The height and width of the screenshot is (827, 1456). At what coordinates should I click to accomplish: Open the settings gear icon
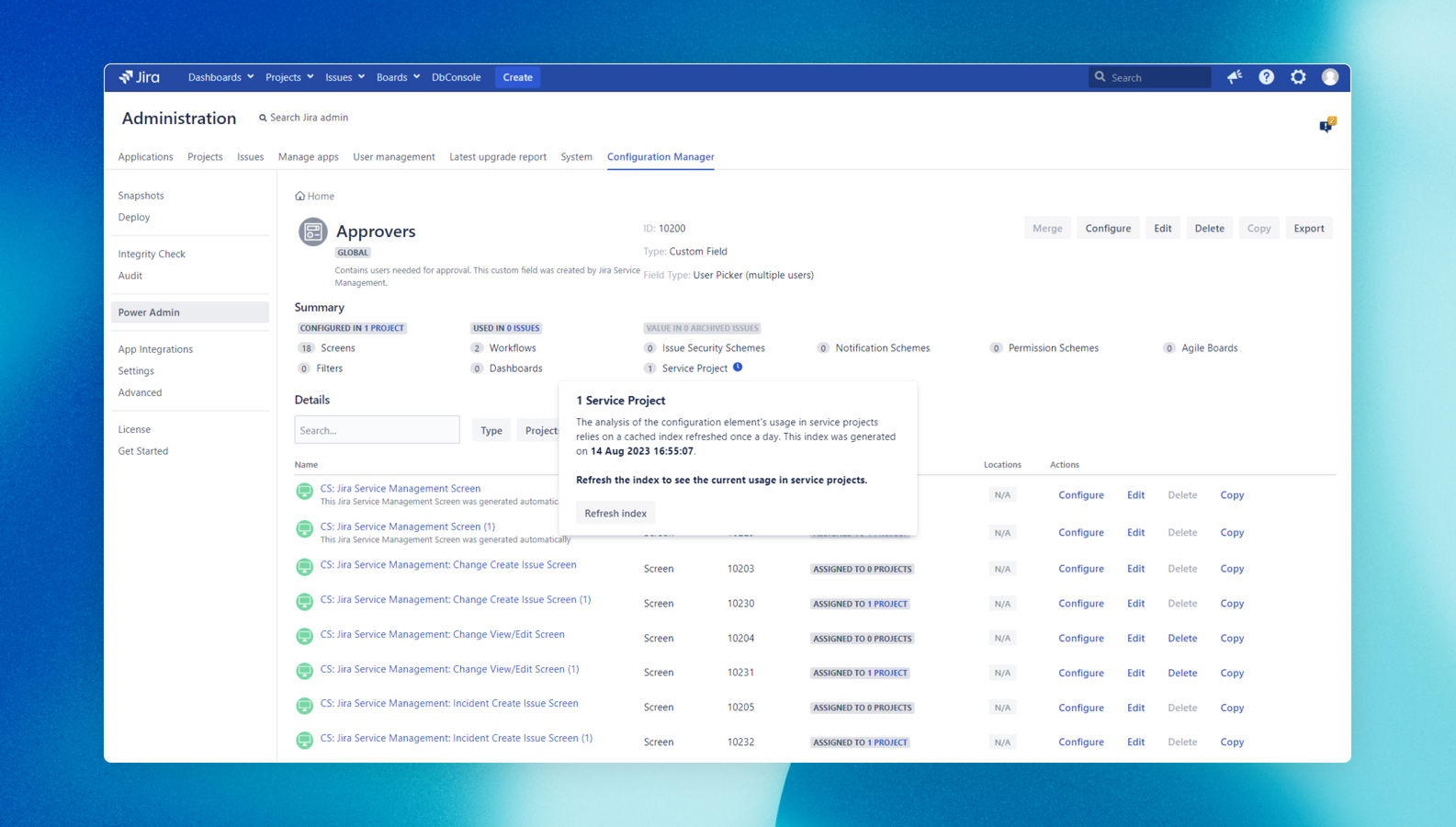pos(1298,77)
